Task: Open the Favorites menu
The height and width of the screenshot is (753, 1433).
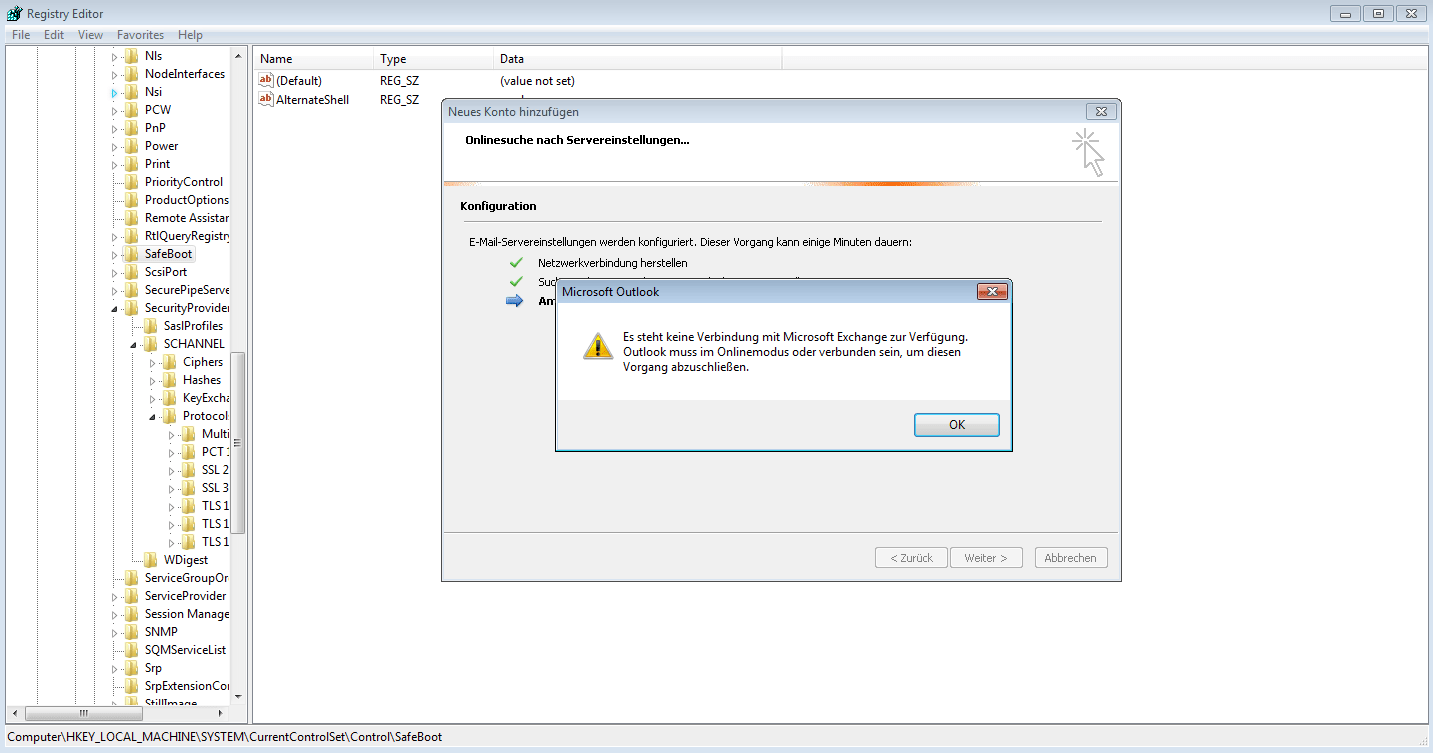Action: click(140, 35)
